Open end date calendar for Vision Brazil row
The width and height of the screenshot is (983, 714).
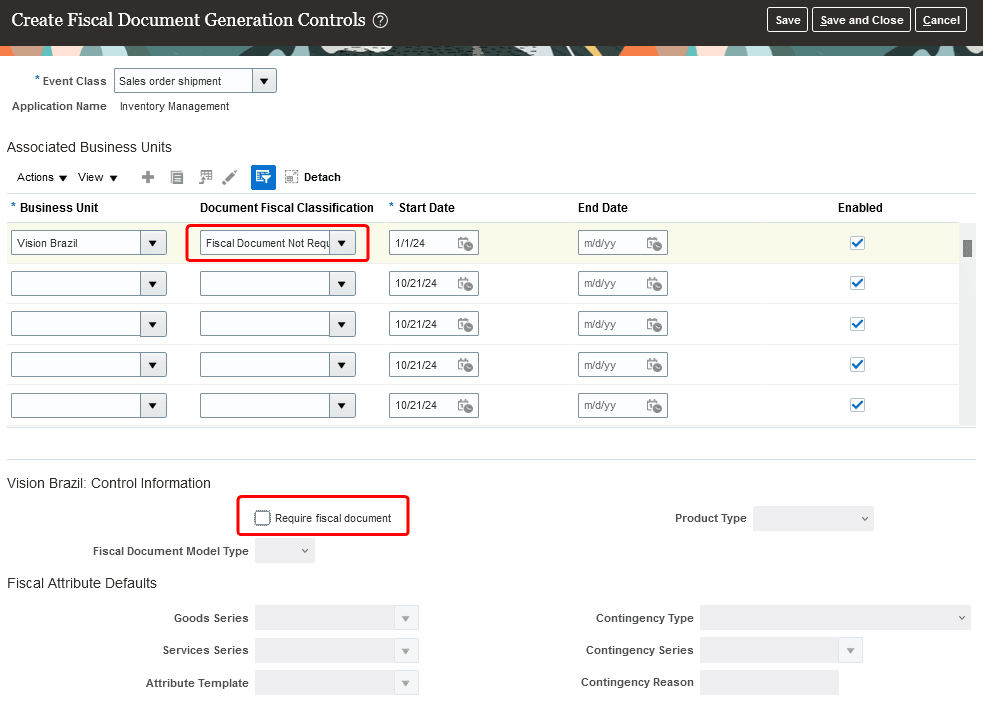(654, 243)
